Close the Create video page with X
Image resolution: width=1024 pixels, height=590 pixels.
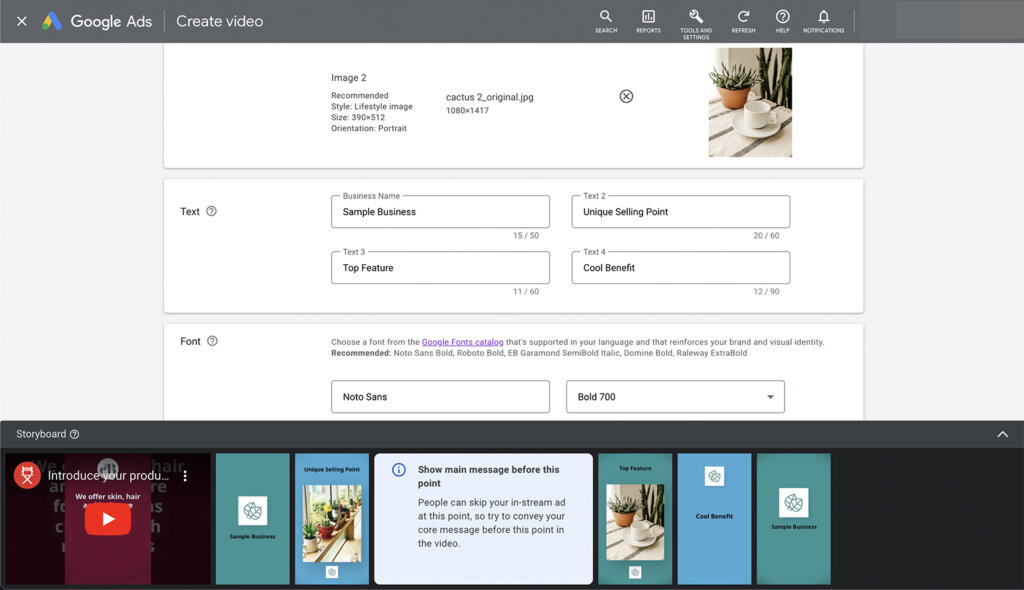(x=22, y=21)
